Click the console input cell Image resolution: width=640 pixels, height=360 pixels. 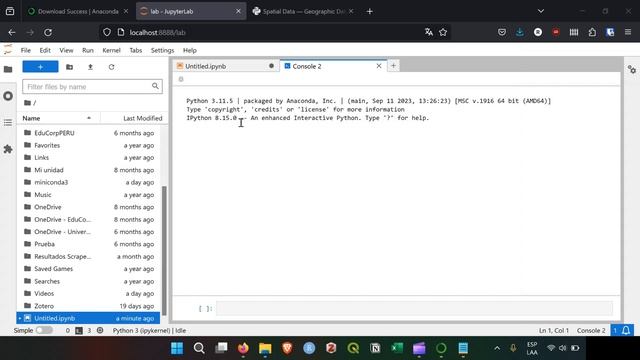coord(414,309)
